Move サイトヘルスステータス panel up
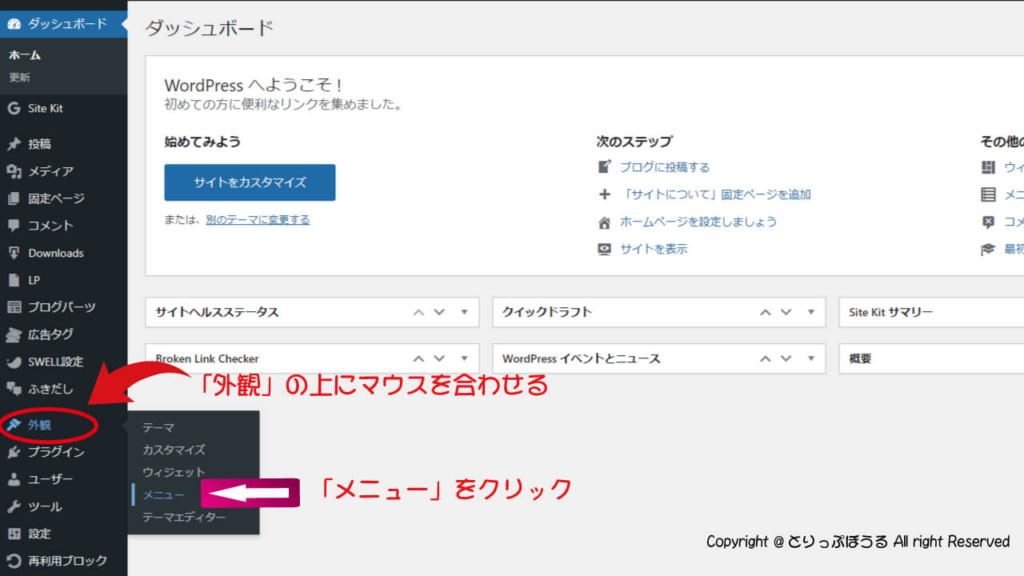The image size is (1024, 576). point(419,313)
